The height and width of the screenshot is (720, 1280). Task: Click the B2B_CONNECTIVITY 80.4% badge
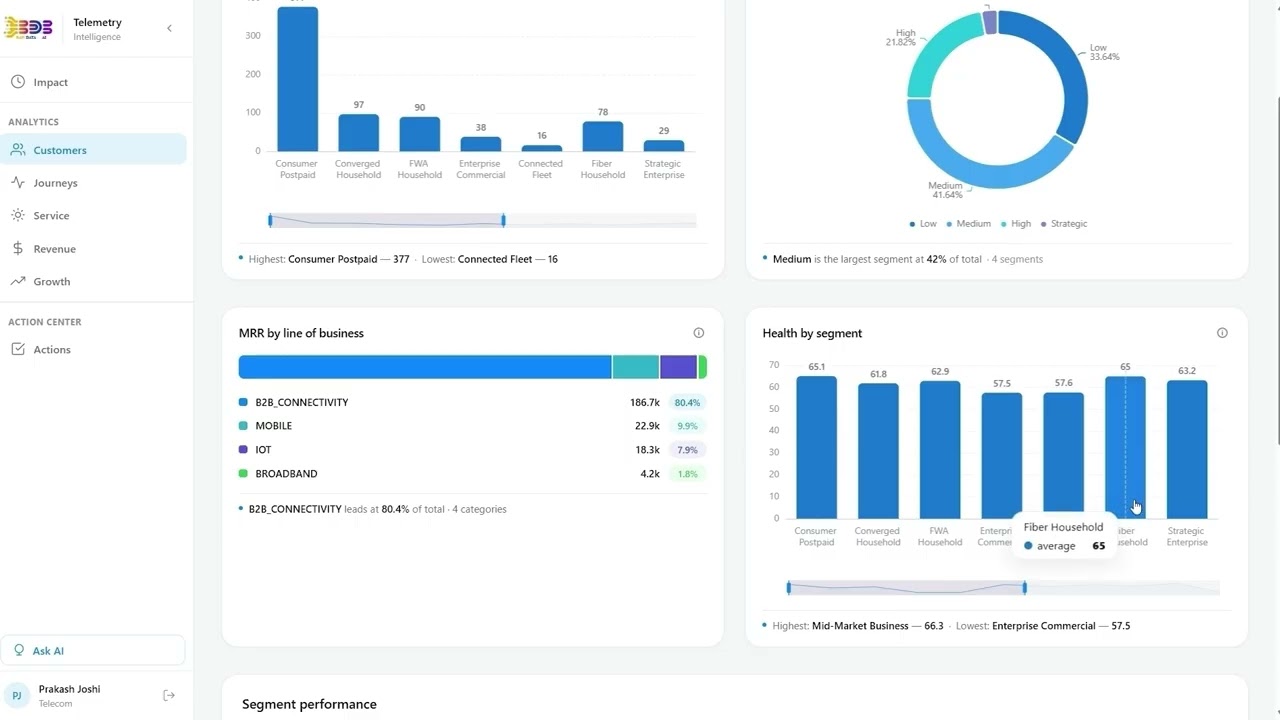[x=687, y=403]
